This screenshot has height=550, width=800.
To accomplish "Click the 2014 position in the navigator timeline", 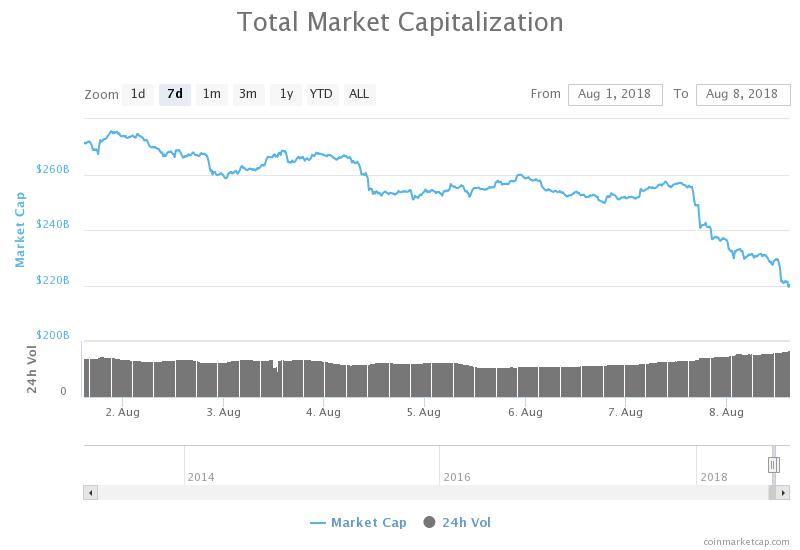I will click(200, 476).
